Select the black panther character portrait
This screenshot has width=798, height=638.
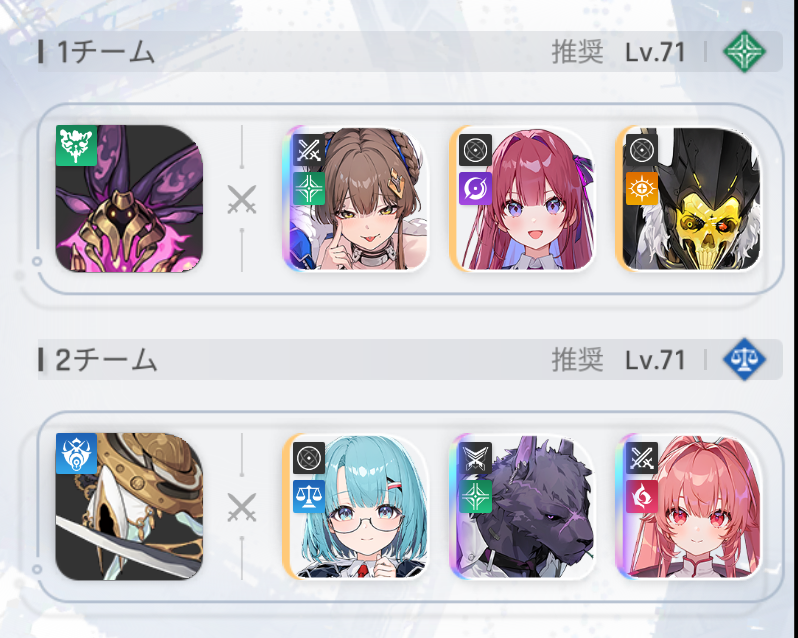tap(522, 506)
